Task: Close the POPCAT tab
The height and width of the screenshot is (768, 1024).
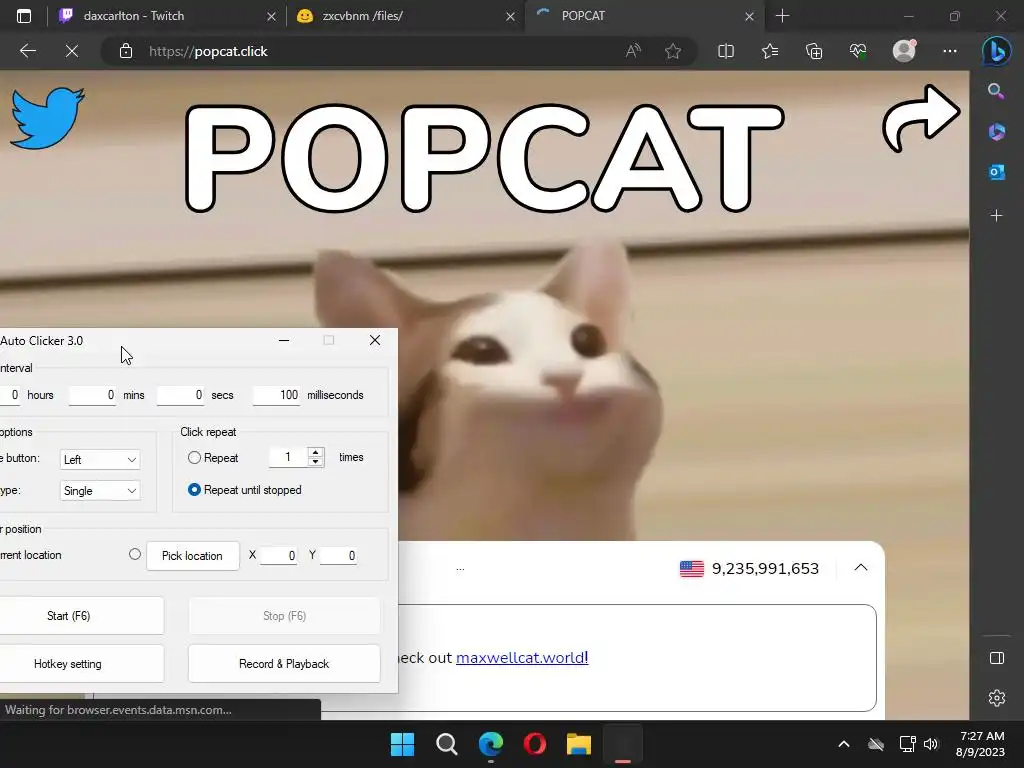Action: (x=749, y=16)
